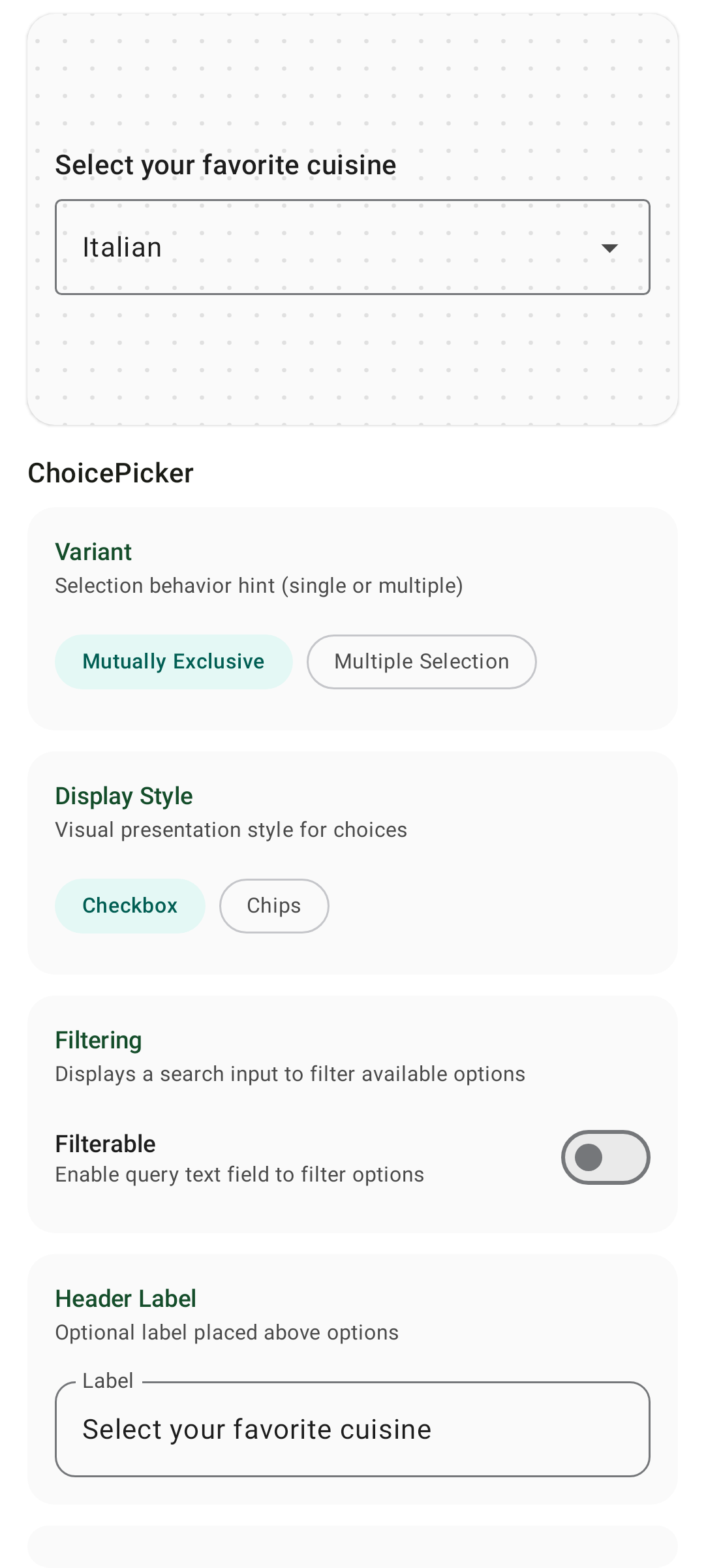Click the dropdown arrow in cuisine selector
The width and height of the screenshot is (706, 1568).
click(609, 248)
